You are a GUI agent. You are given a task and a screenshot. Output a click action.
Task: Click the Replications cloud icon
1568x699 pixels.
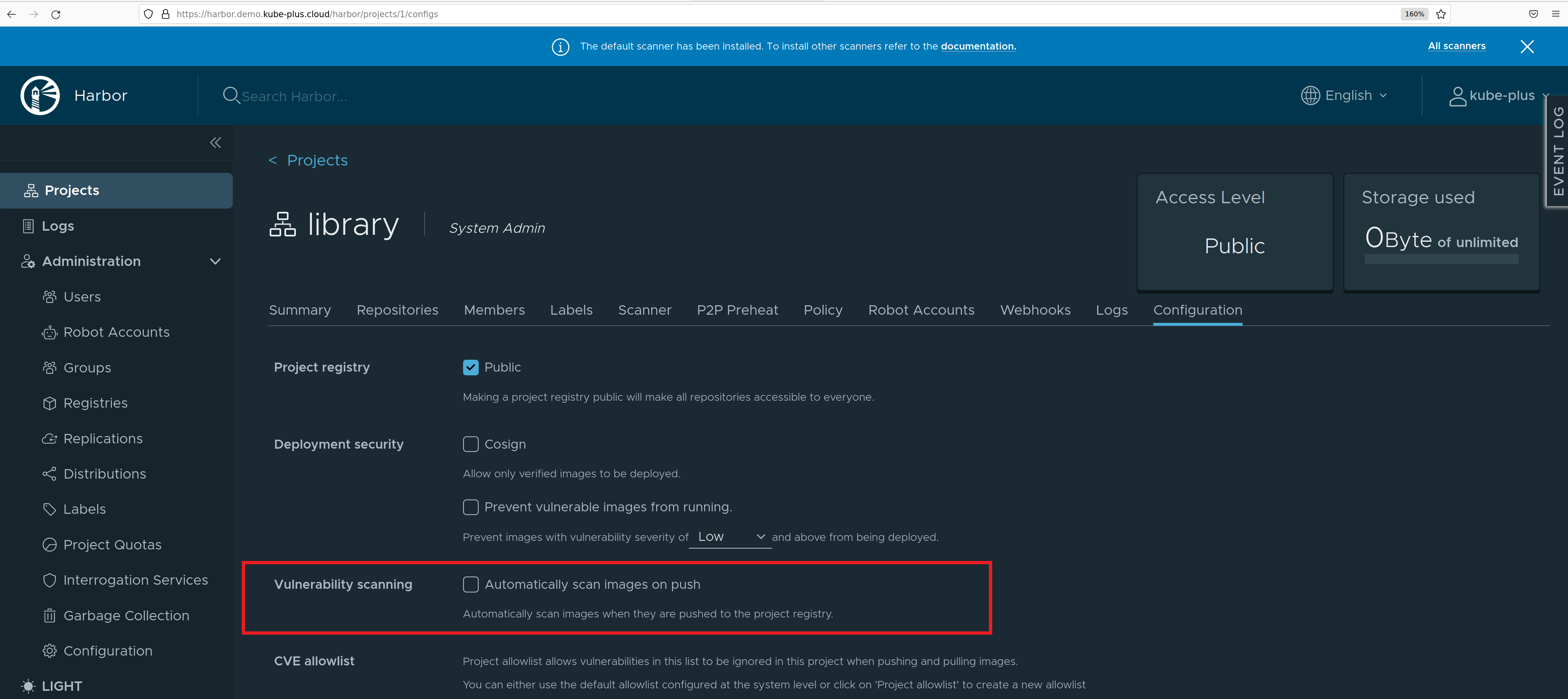click(x=49, y=439)
